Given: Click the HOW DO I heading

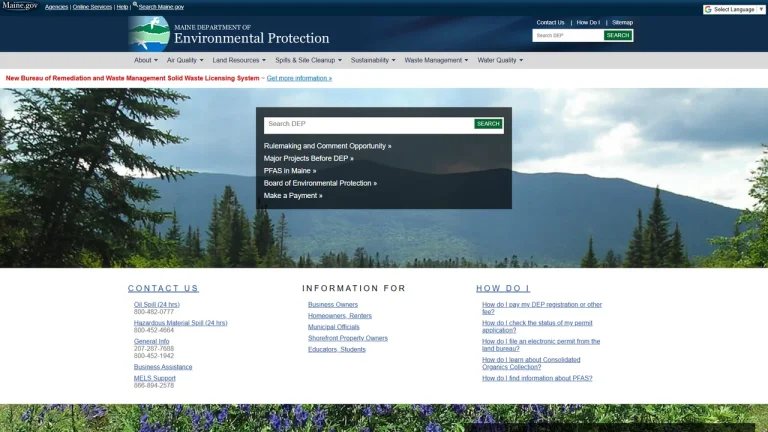Looking at the screenshot, I should 503,288.
